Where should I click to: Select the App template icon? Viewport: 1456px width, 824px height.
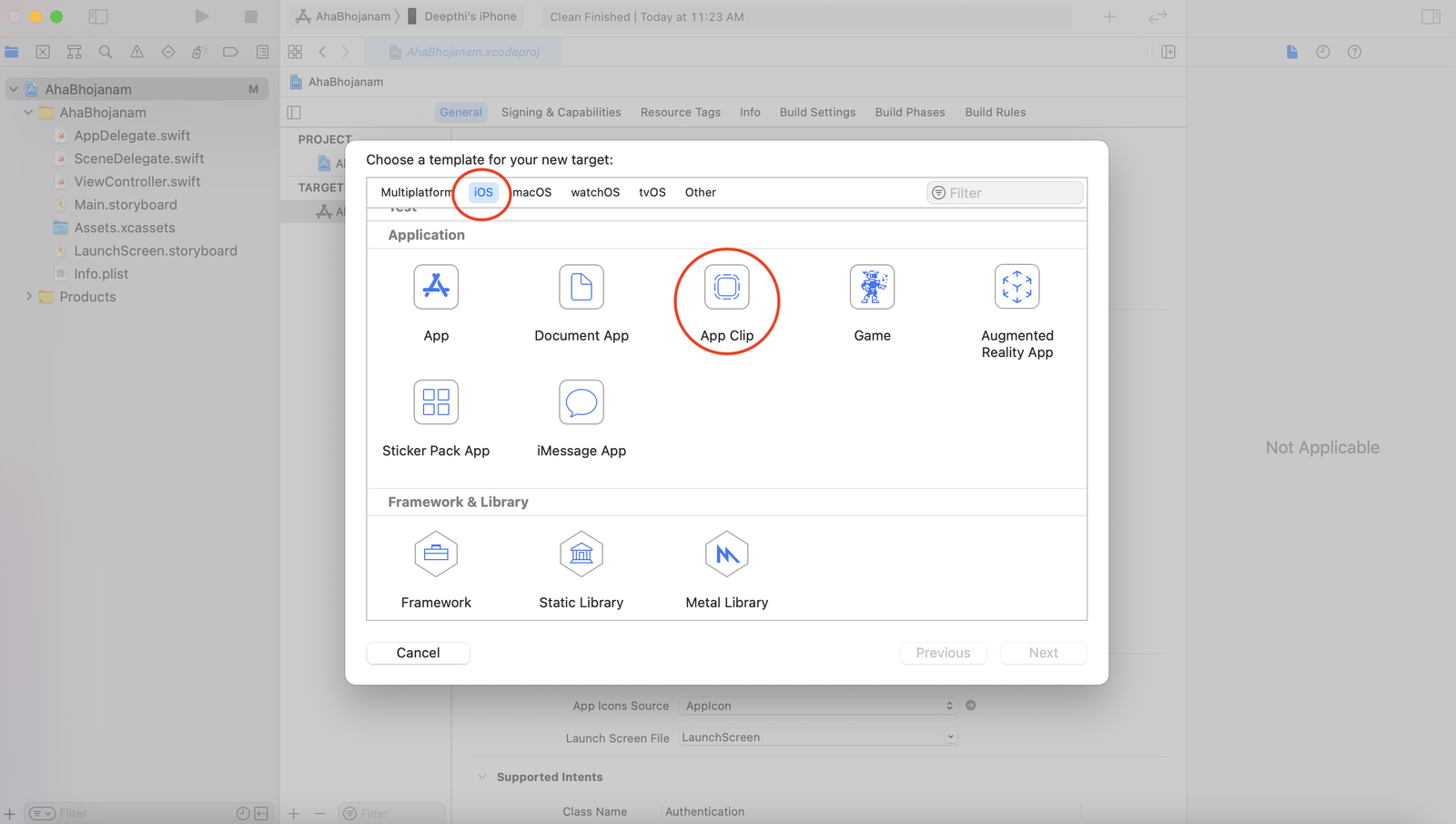click(x=436, y=288)
